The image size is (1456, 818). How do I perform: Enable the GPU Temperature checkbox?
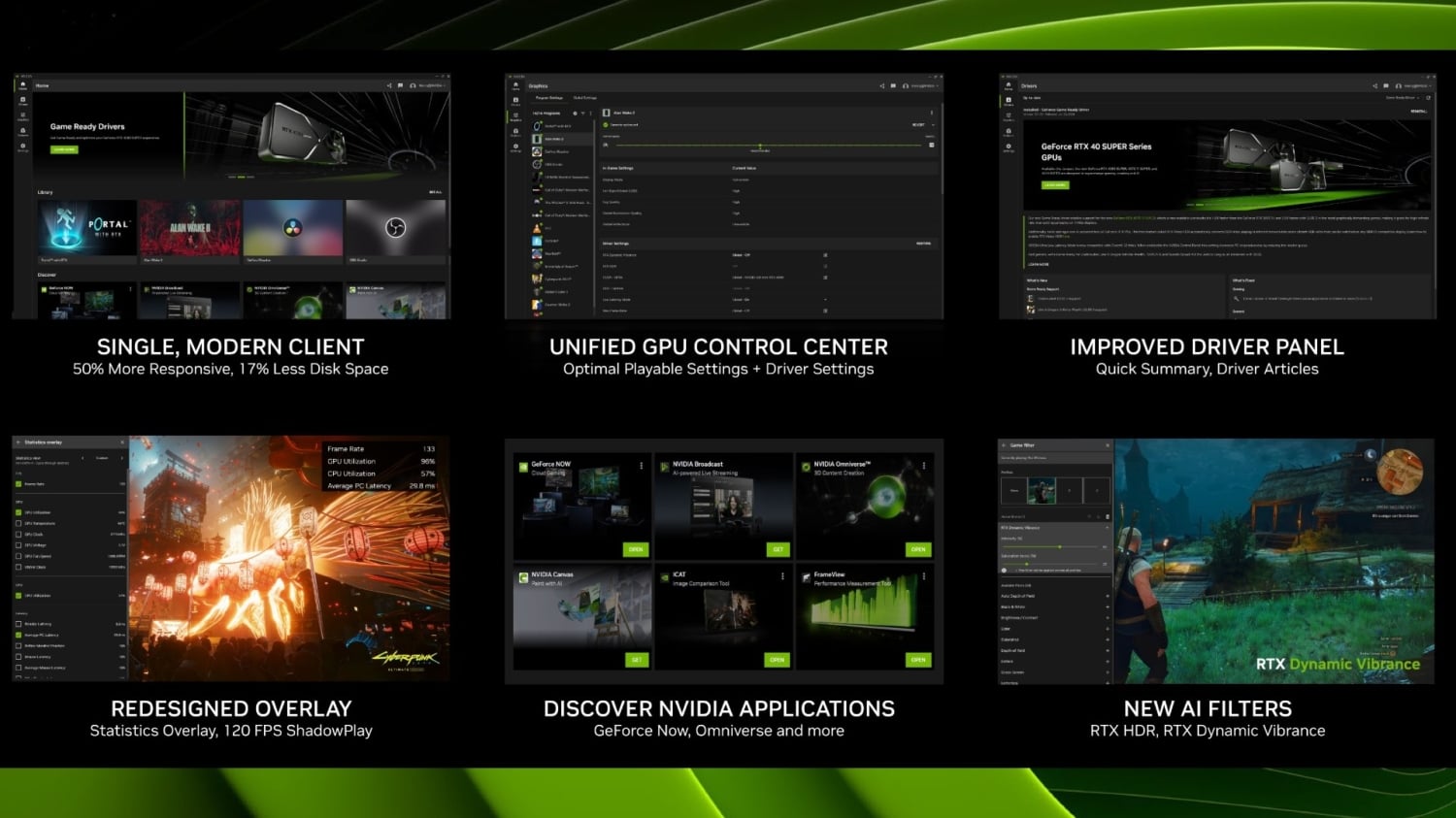coord(18,523)
